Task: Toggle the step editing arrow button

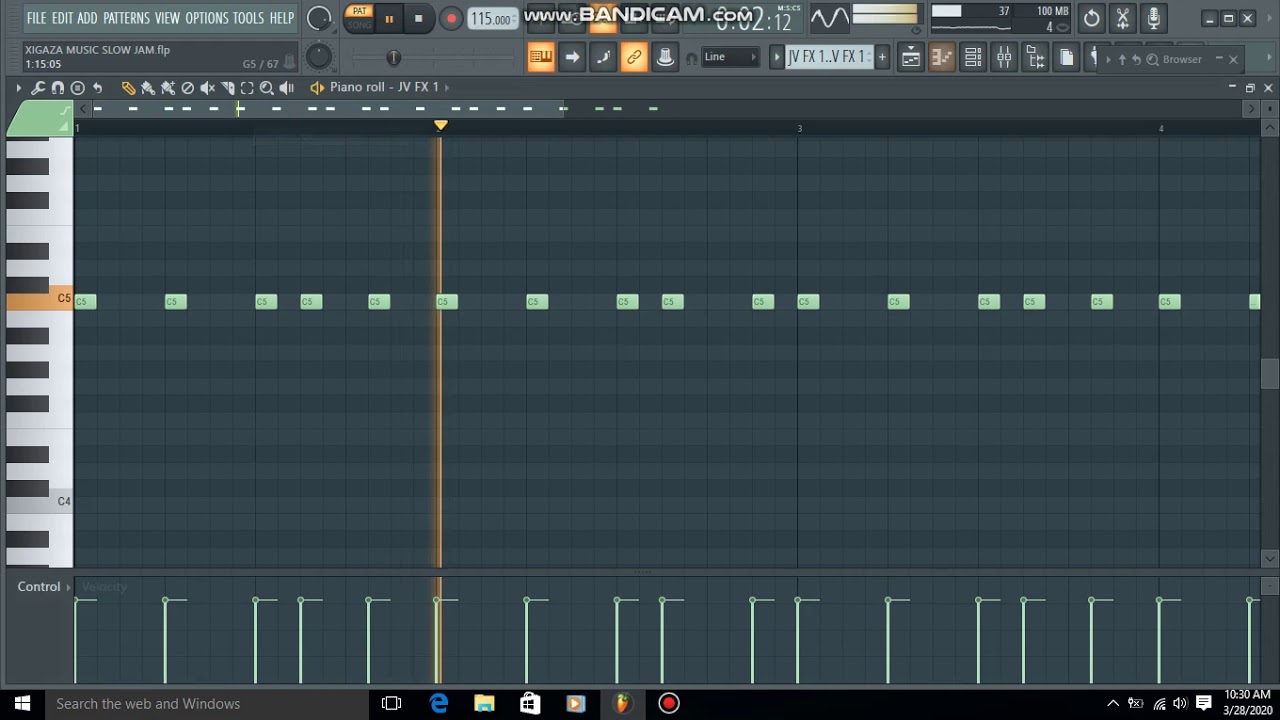Action: (x=572, y=57)
